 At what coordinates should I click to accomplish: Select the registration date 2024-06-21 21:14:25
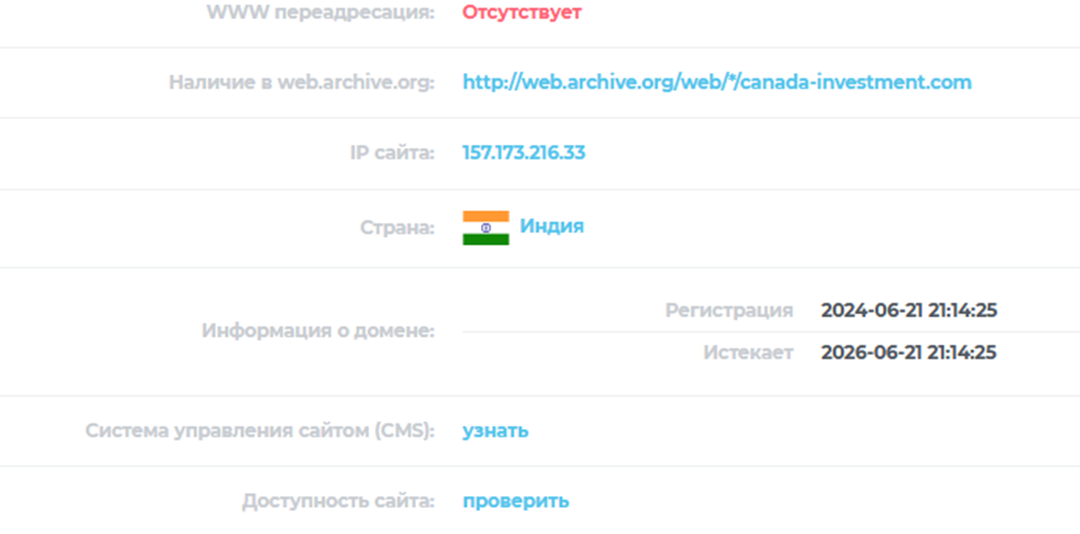(x=909, y=311)
